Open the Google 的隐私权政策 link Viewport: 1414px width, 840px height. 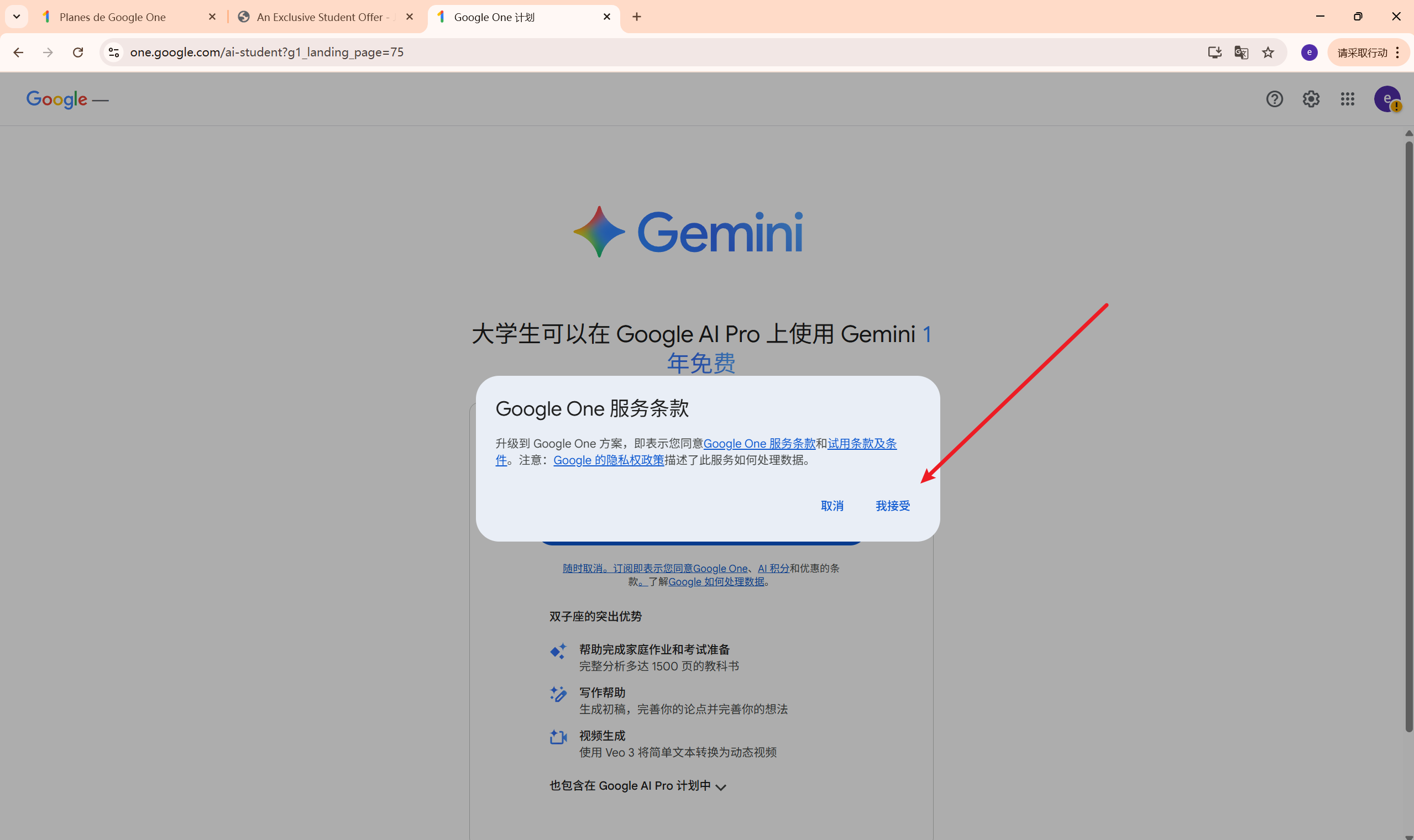coord(609,460)
